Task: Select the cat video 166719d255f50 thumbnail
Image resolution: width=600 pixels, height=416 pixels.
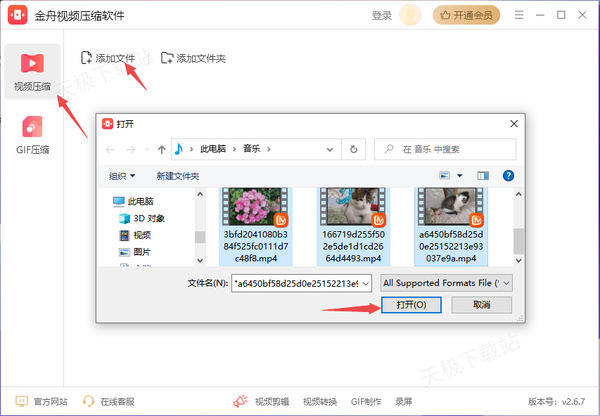Action: tap(353, 206)
